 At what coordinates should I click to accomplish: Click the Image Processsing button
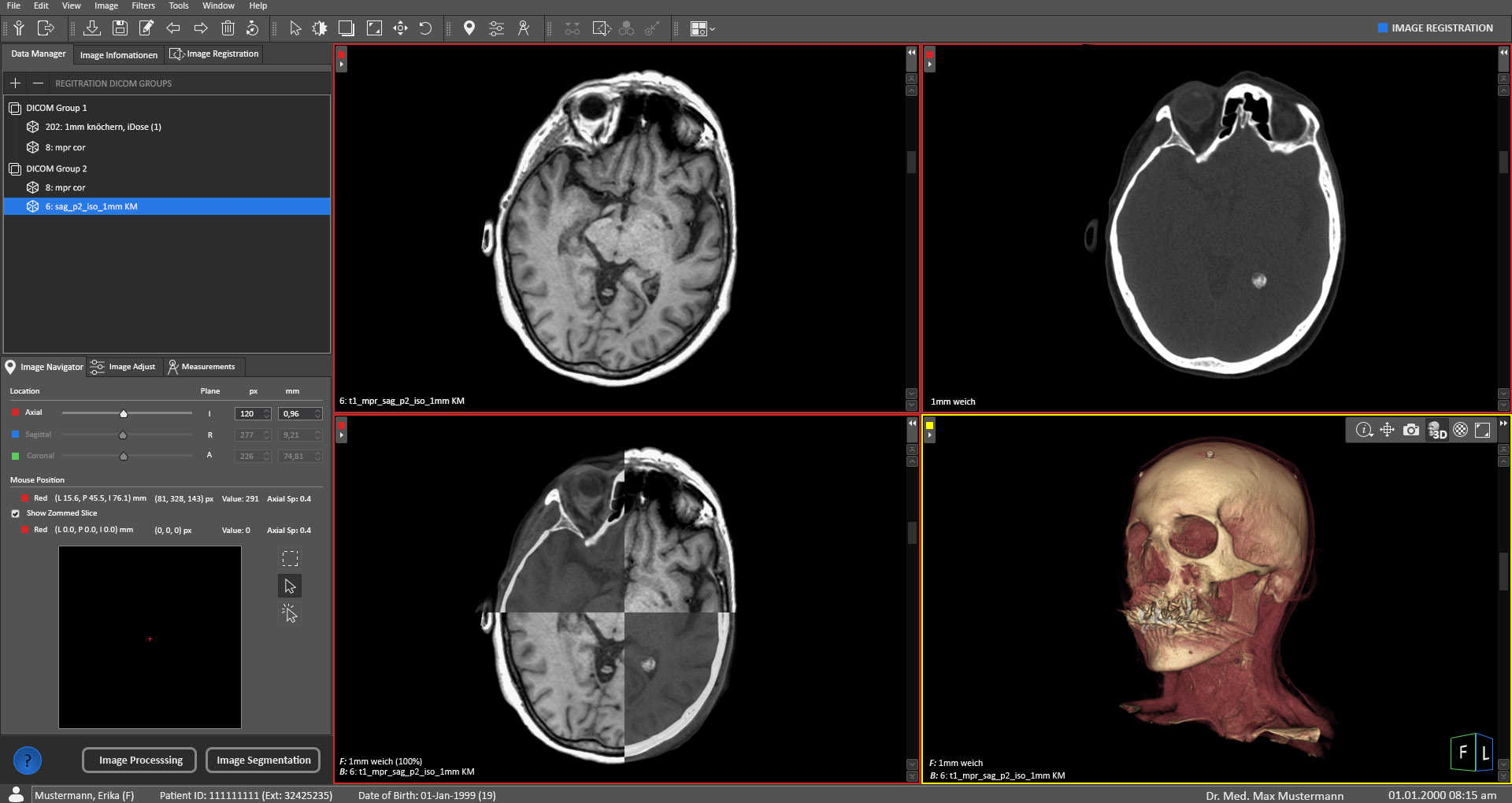click(140, 760)
